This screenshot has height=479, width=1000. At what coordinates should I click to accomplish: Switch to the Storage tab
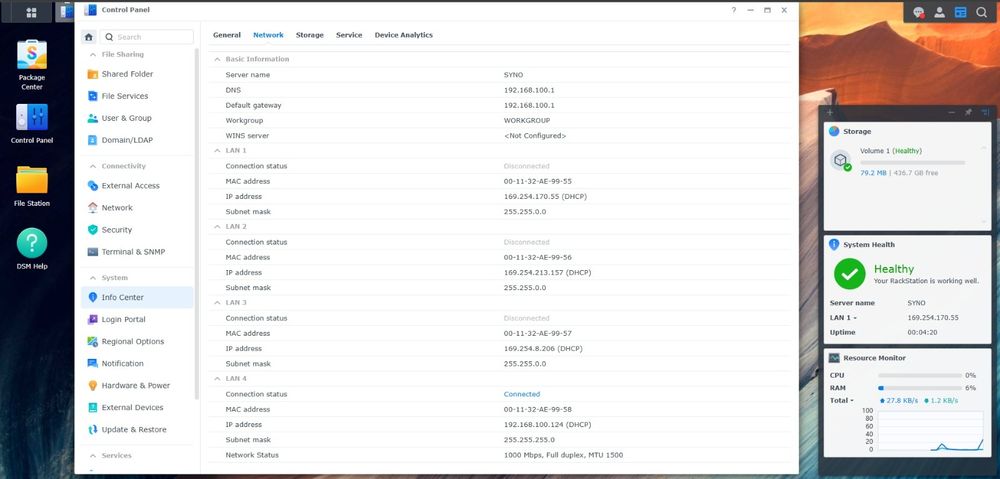pos(309,35)
